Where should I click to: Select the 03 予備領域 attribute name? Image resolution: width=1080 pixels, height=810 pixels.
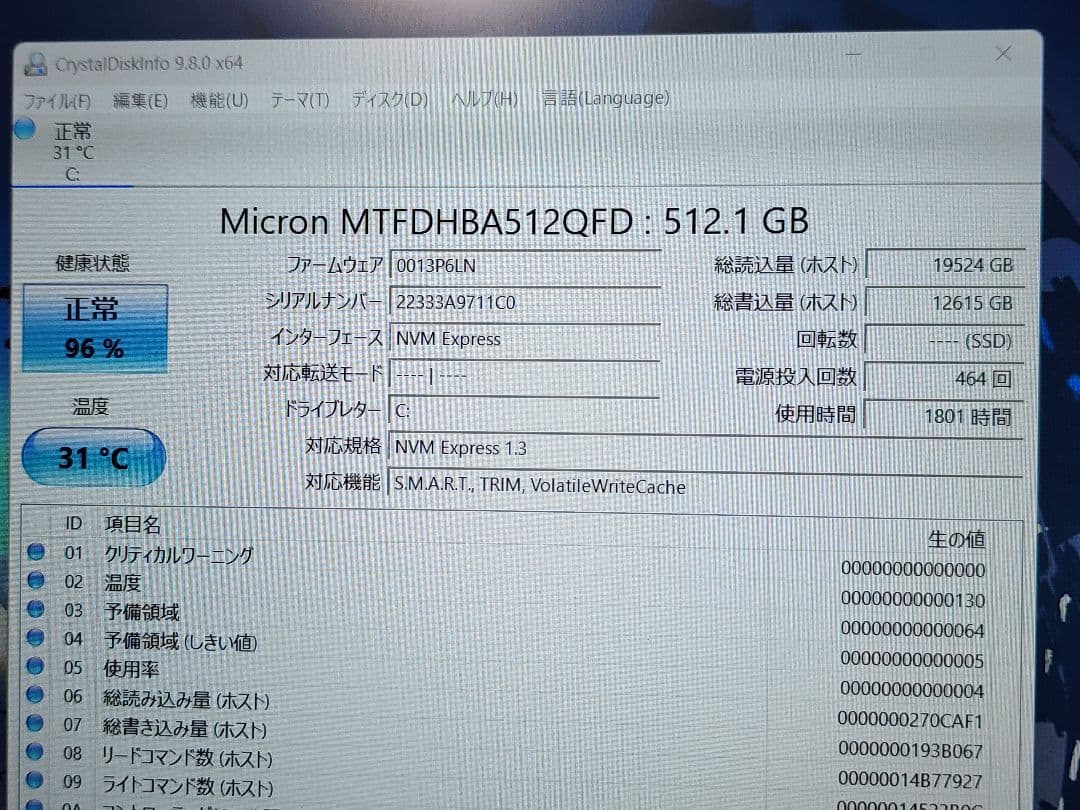[142, 612]
